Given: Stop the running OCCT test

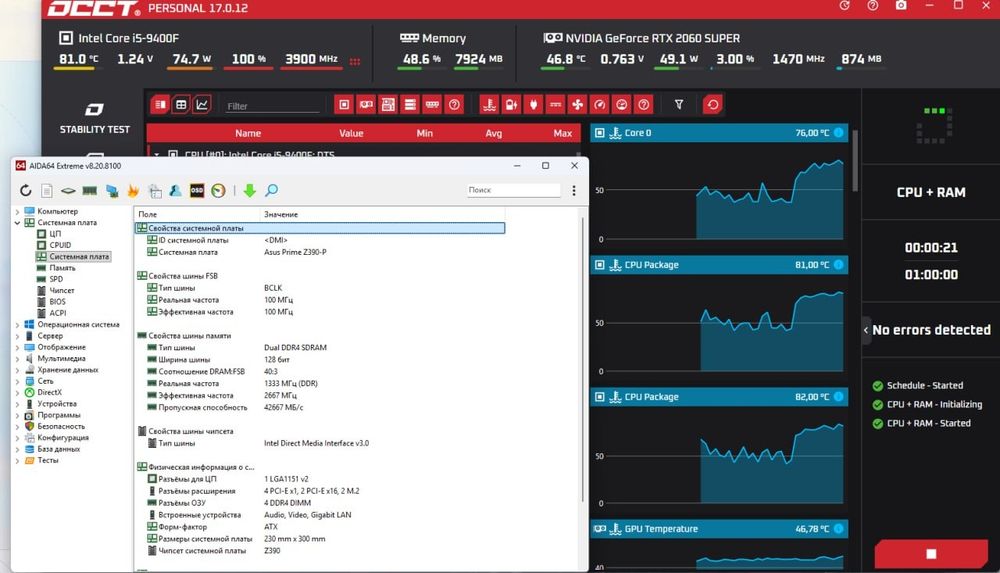Looking at the screenshot, I should (x=931, y=553).
